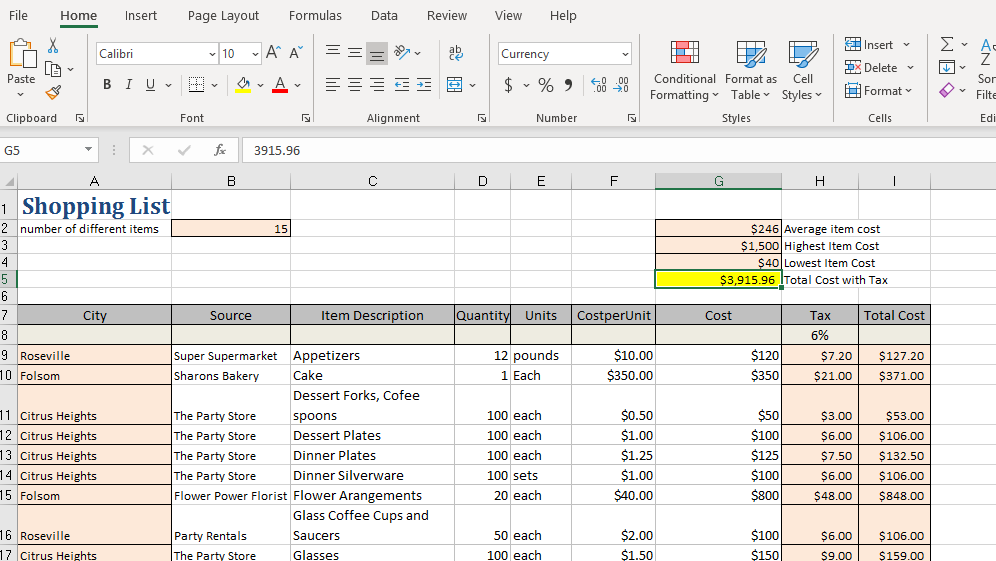Click the Select All corner triangle

pyautogui.click(x=9, y=182)
